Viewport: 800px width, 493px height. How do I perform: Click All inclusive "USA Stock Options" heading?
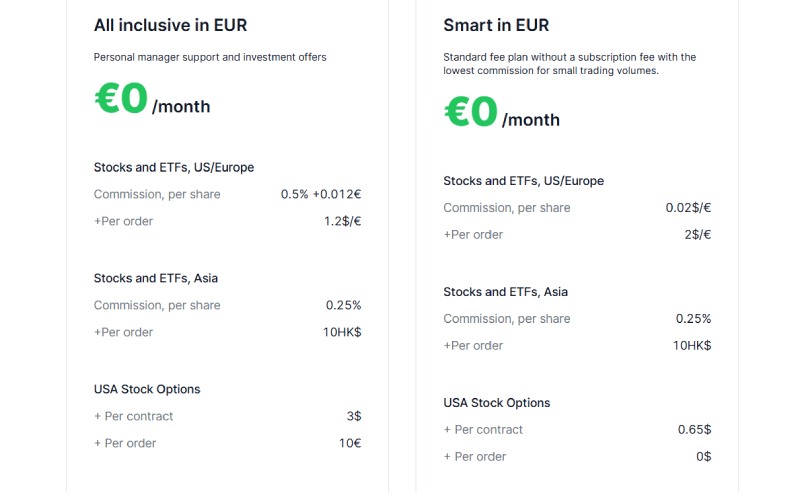point(147,389)
